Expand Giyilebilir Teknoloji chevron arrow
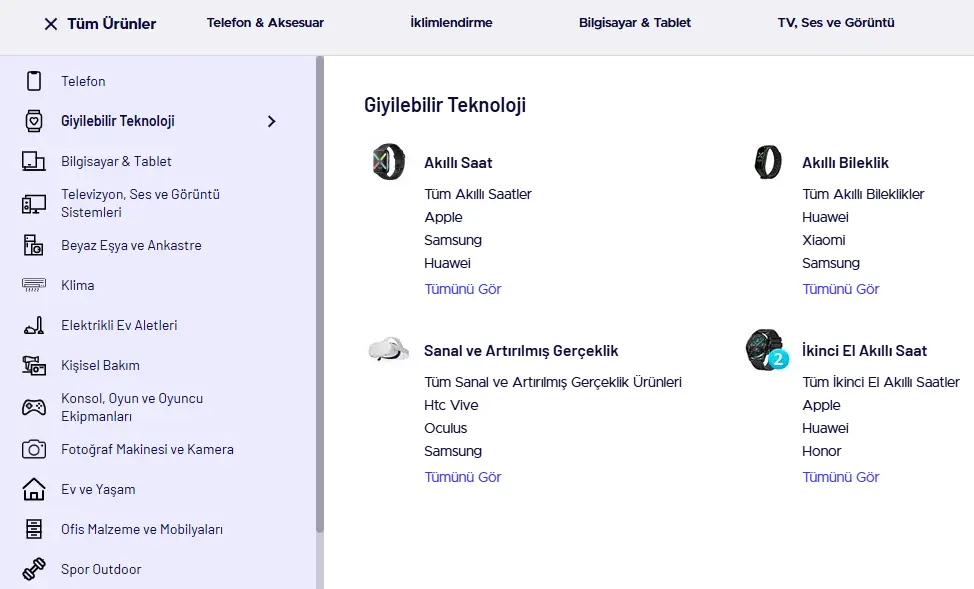The width and height of the screenshot is (974, 589). point(271,121)
